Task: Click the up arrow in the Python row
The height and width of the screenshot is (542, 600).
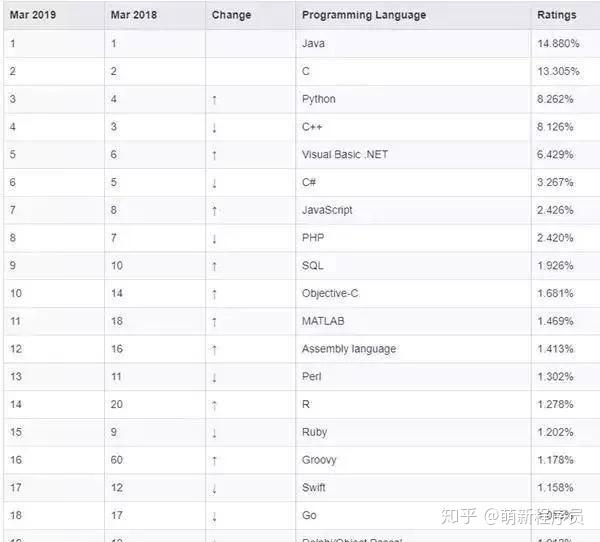Action: click(214, 100)
